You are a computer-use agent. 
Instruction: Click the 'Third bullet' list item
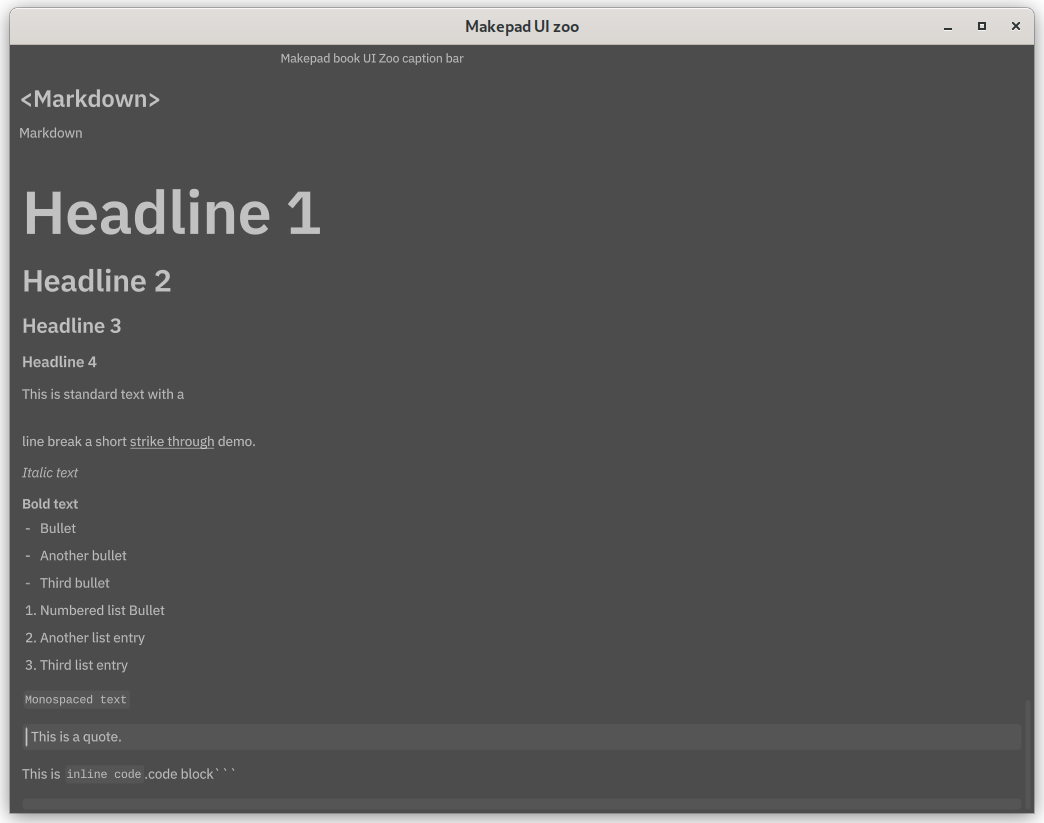75,582
